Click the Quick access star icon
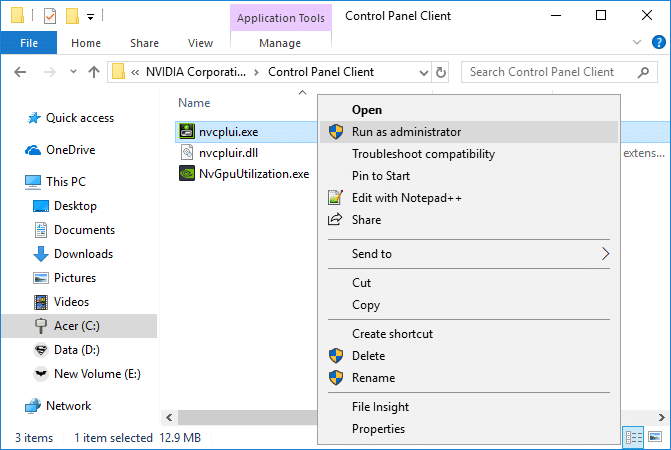 coord(33,118)
